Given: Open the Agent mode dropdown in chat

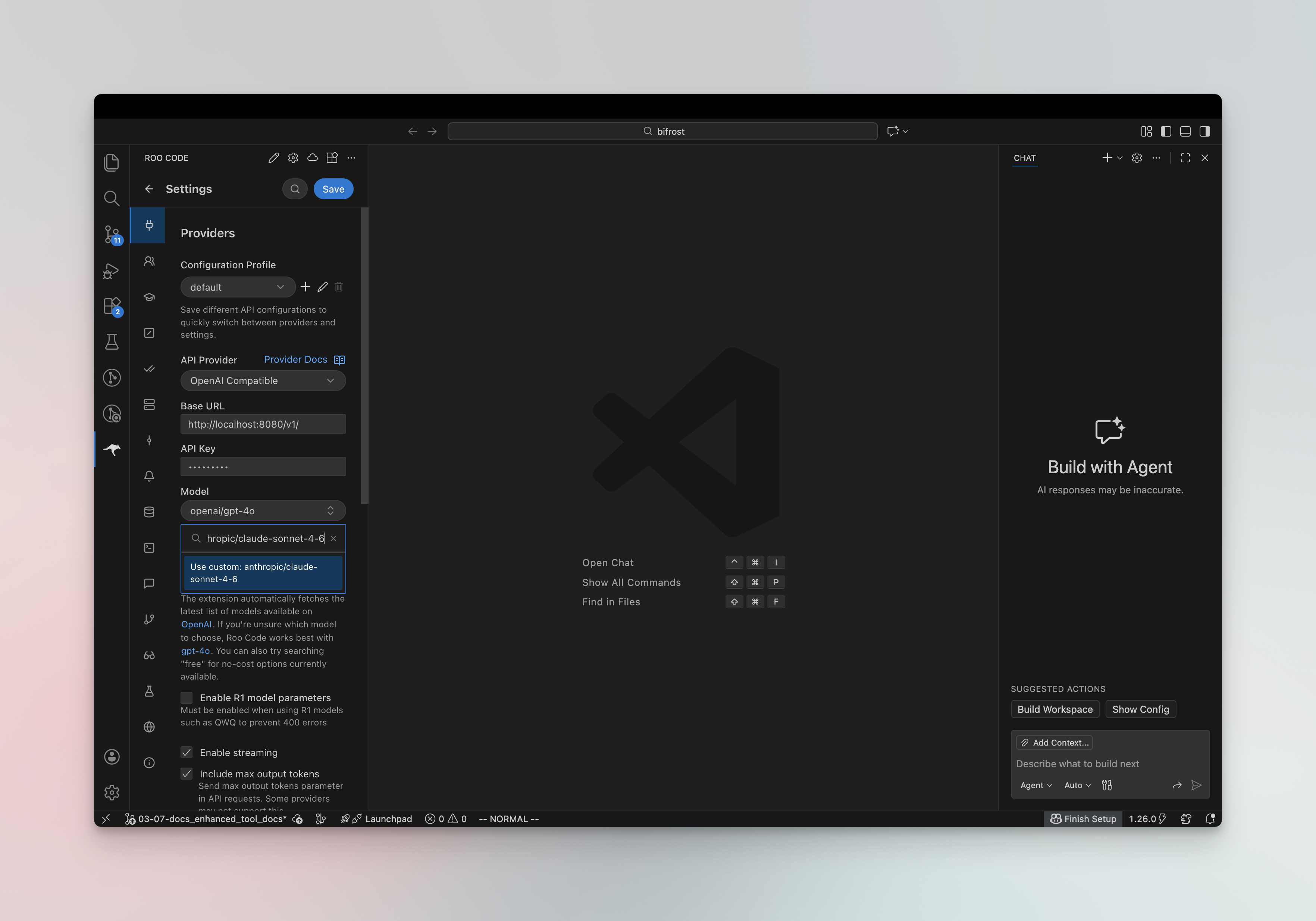Looking at the screenshot, I should point(1036,785).
